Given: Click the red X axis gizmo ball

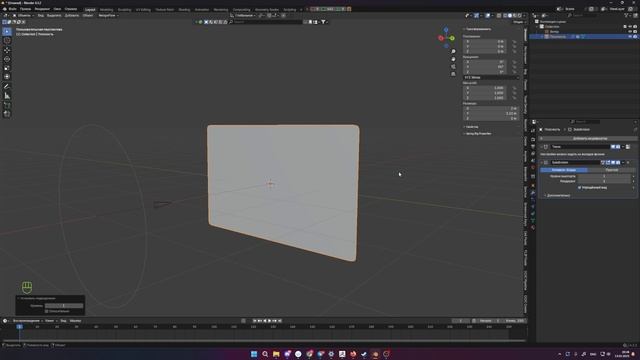Looking at the screenshot, I should 441,38.
